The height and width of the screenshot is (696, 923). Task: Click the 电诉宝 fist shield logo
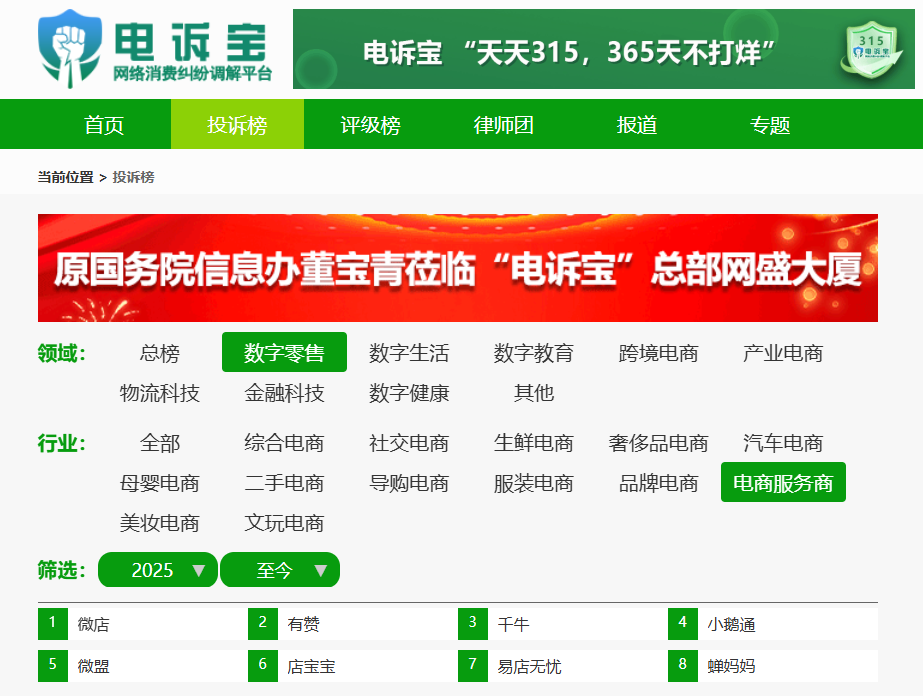pos(69,49)
